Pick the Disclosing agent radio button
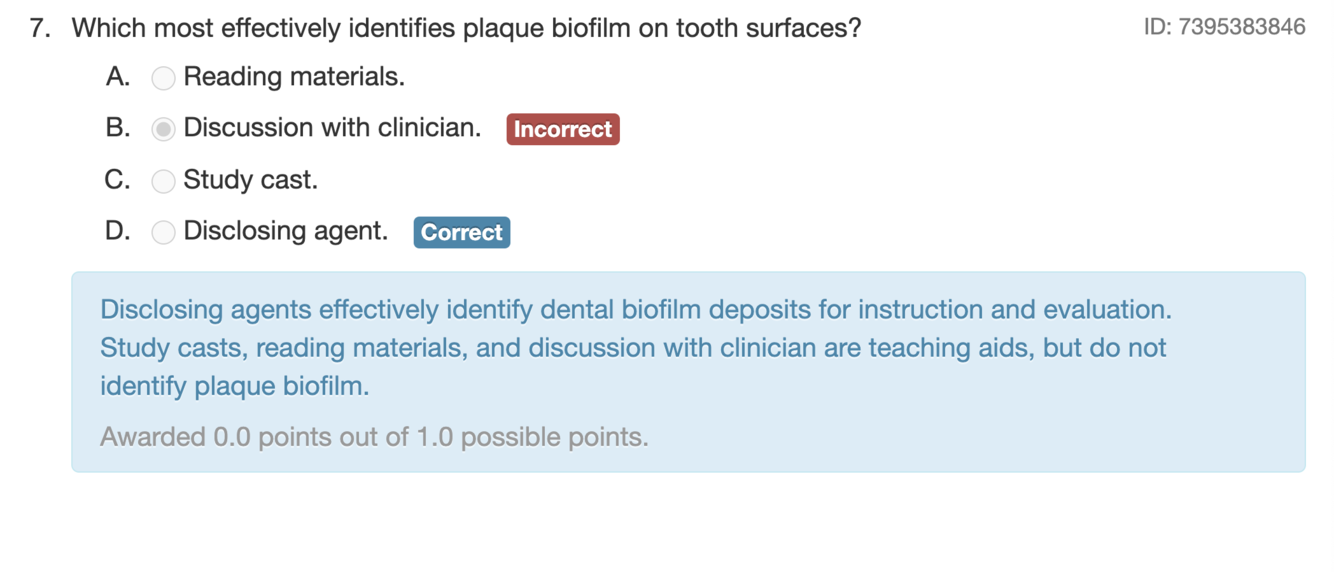Viewport: 1334px width, 572px height. coord(163,232)
